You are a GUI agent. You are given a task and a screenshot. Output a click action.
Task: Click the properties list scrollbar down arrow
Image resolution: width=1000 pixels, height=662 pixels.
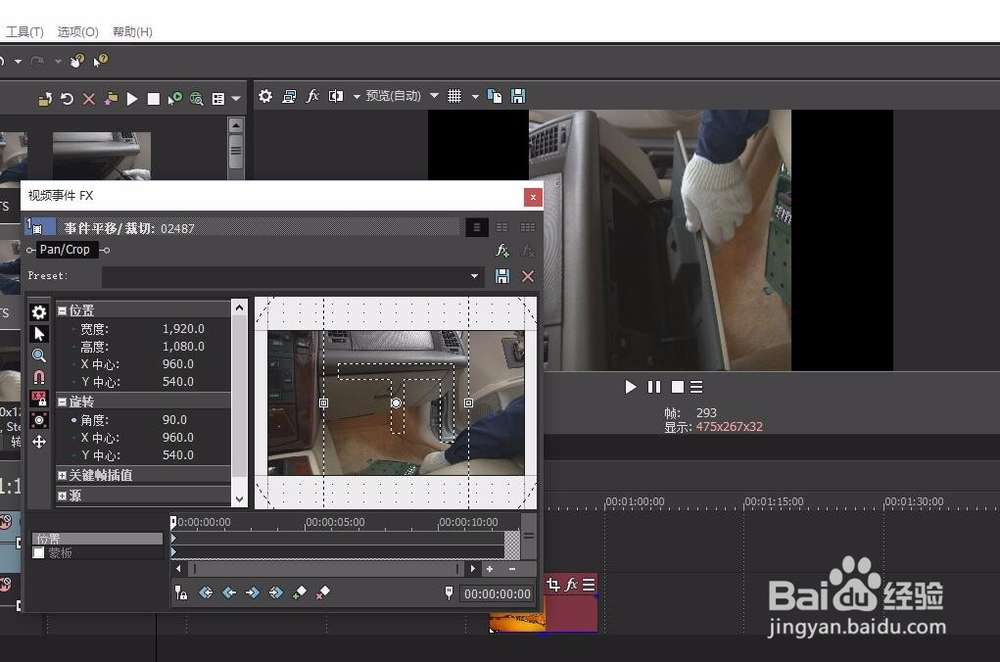(239, 499)
